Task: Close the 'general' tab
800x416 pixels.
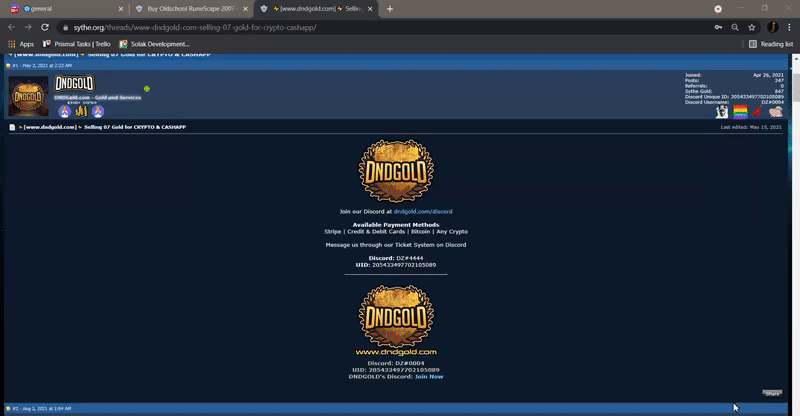Action: [x=121, y=9]
